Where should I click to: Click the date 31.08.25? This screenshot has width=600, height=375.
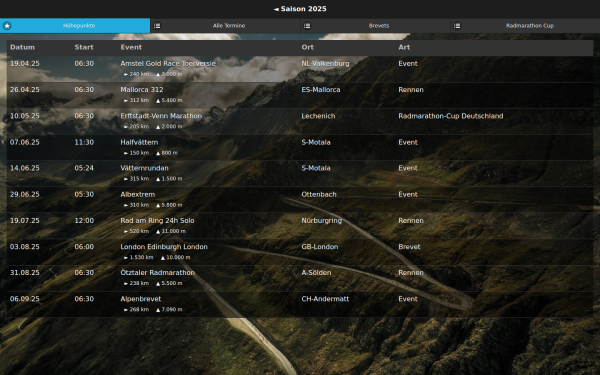[x=24, y=272]
